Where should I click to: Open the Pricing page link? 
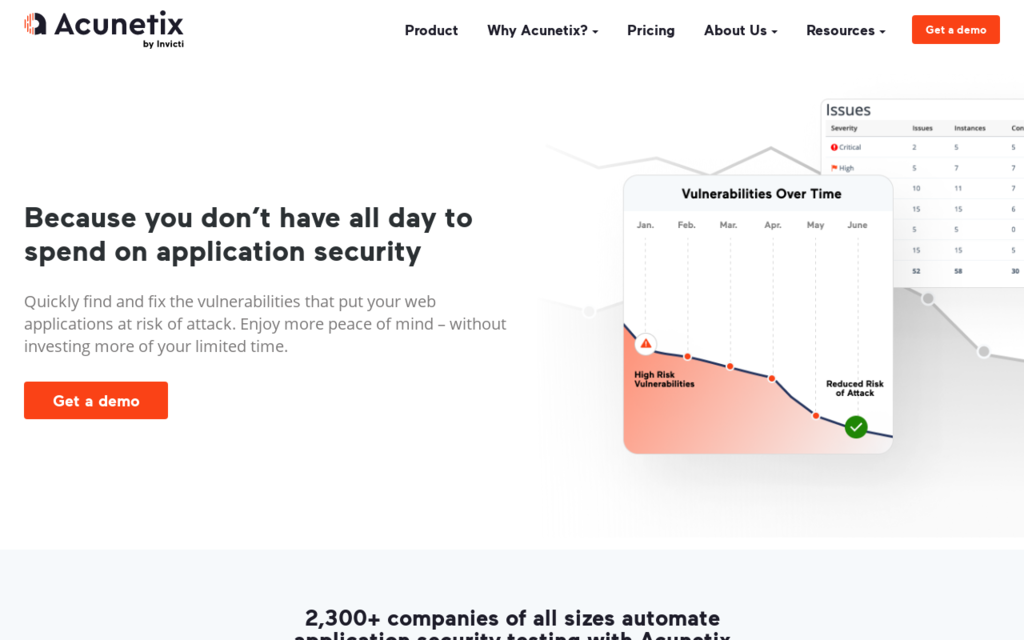point(650,31)
